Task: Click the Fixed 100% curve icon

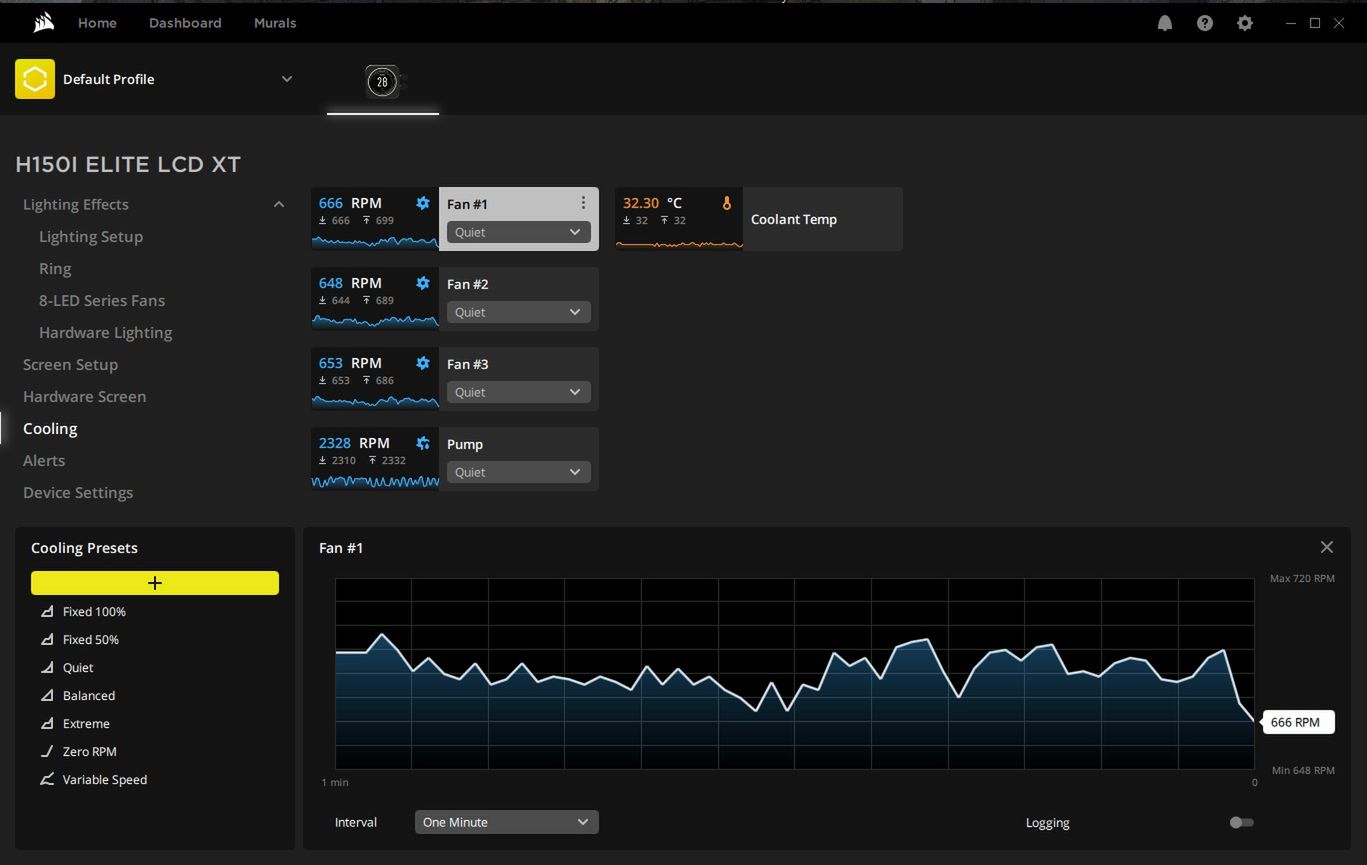Action: (x=47, y=611)
